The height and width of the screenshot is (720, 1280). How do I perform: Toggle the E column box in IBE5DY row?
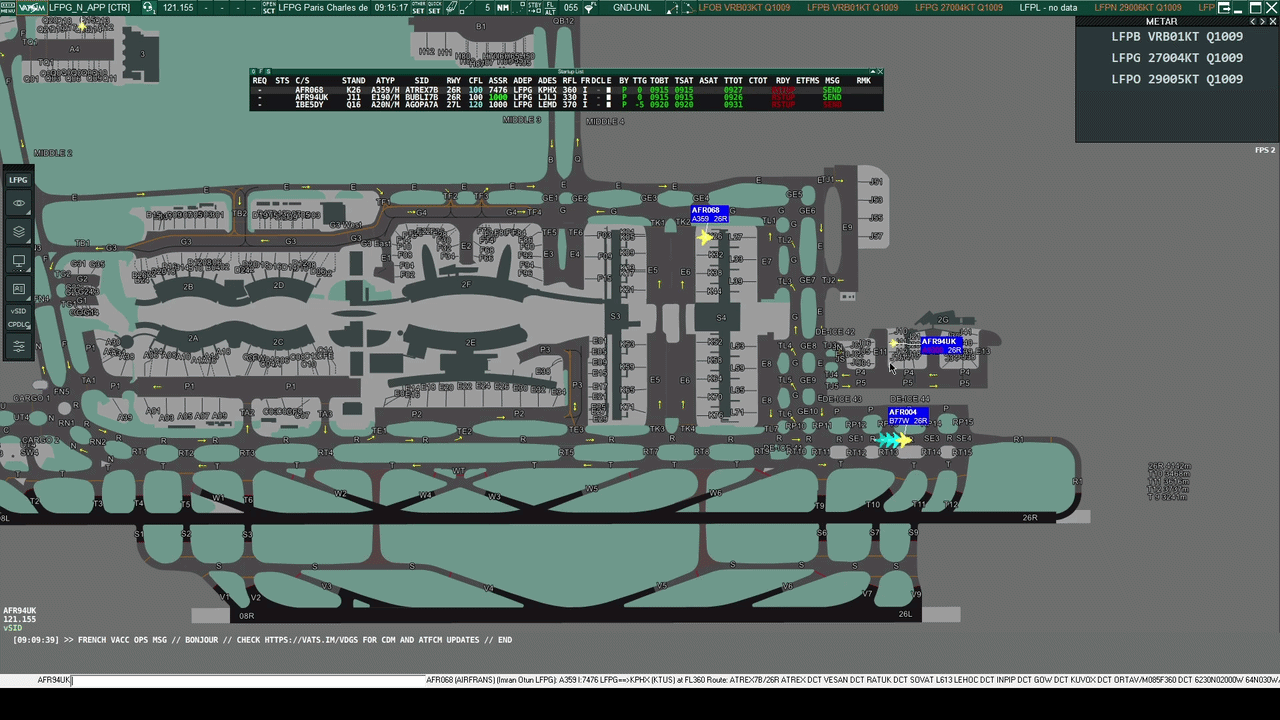click(x=608, y=104)
